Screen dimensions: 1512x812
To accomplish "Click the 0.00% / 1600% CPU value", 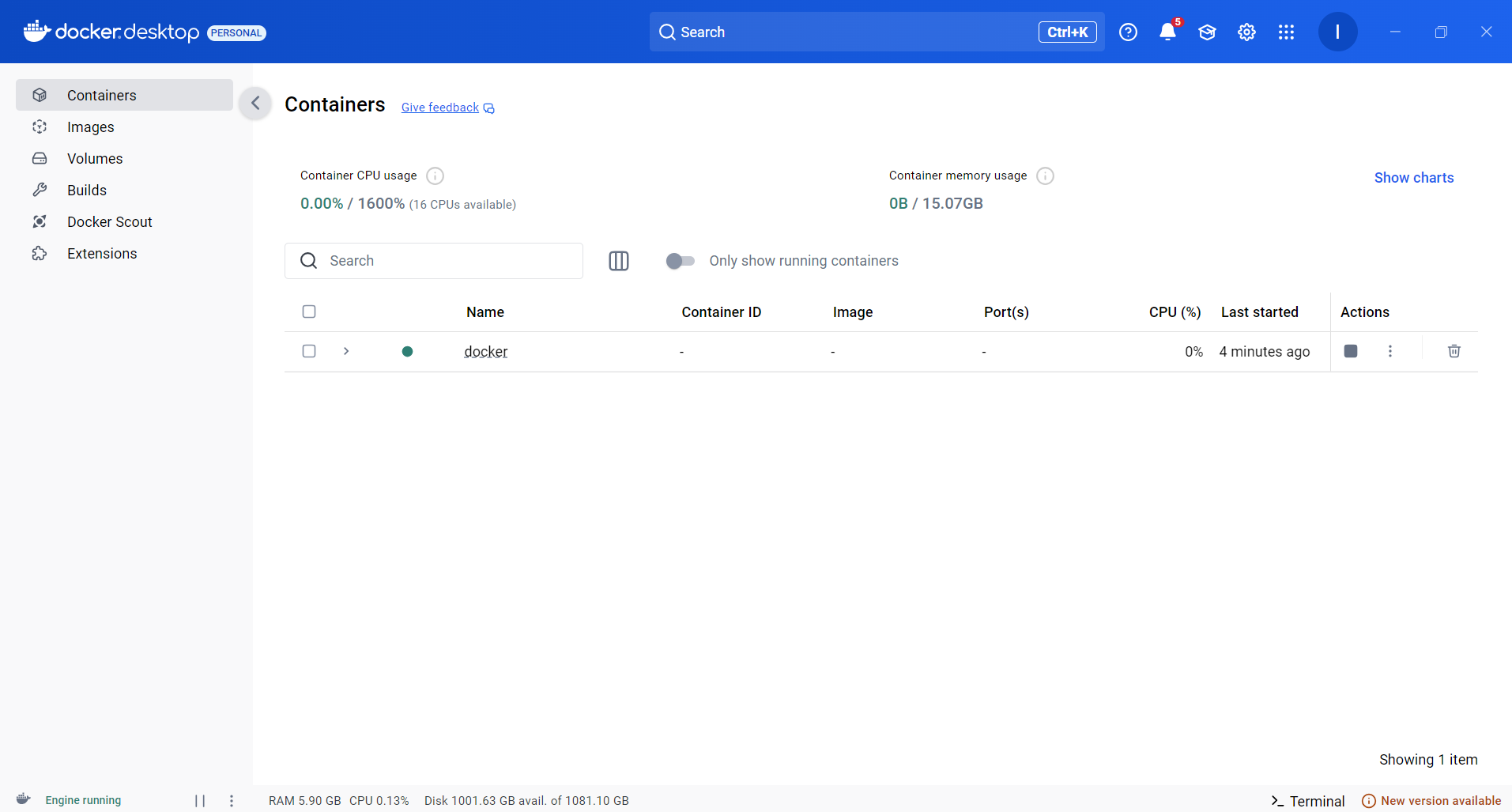I will [353, 203].
